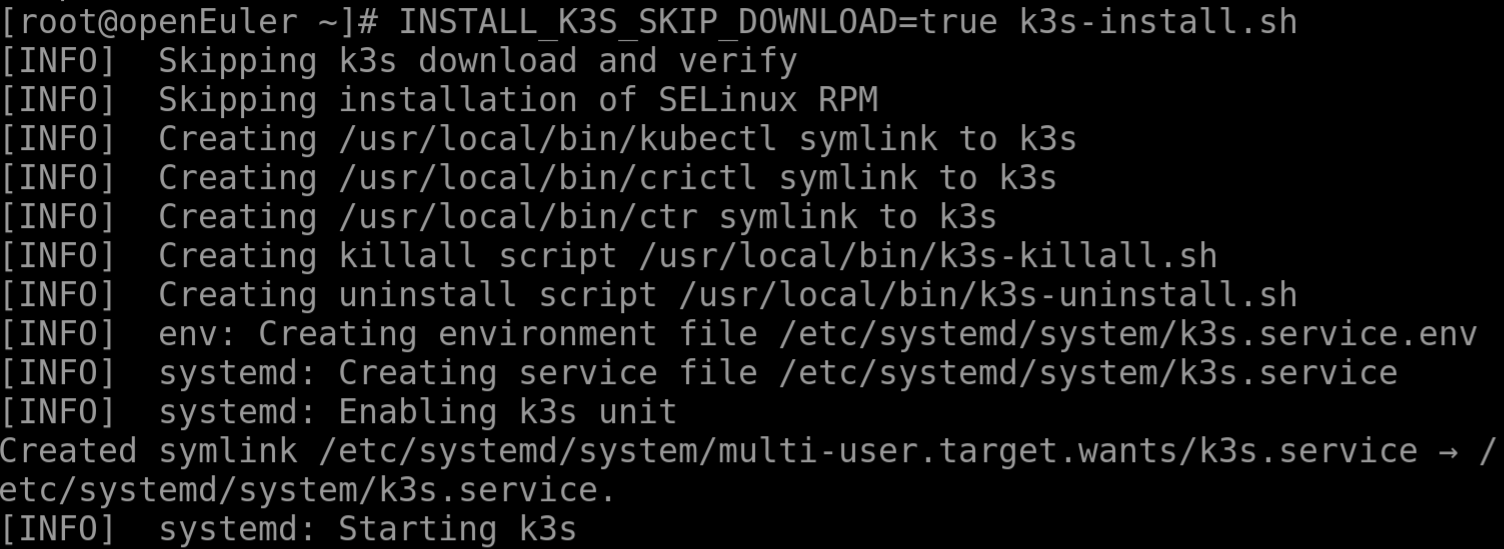The width and height of the screenshot is (1504, 549).
Task: Click the "Skipping installation of SELinux RPM" line
Action: click(517, 99)
